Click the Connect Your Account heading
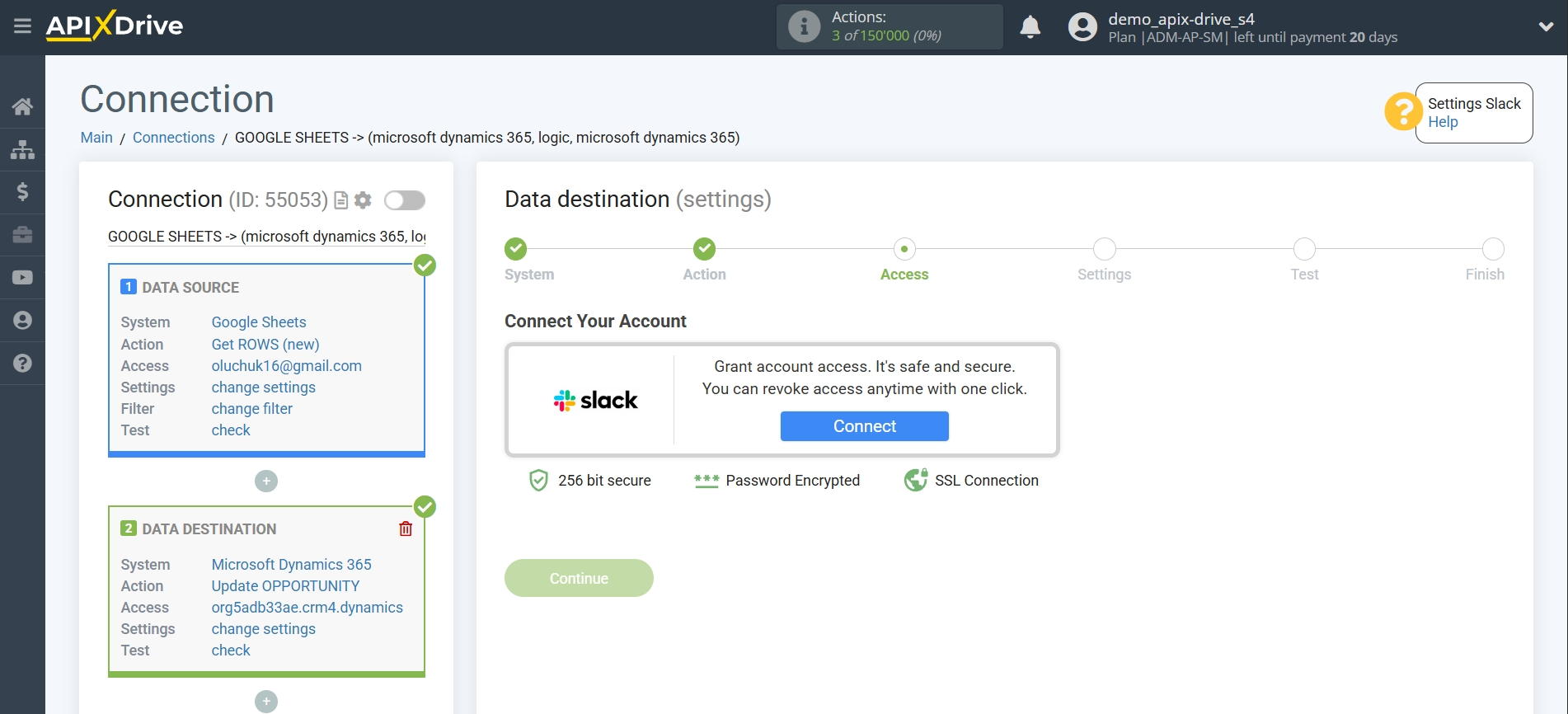Image resolution: width=1568 pixels, height=714 pixels. tap(595, 322)
